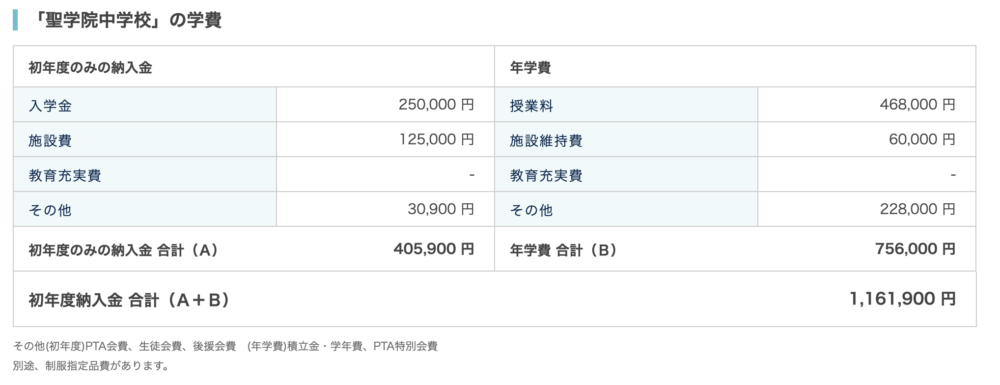The image size is (1000, 385).
Task: Select the 入学金 row label
Action: [x=145, y=105]
